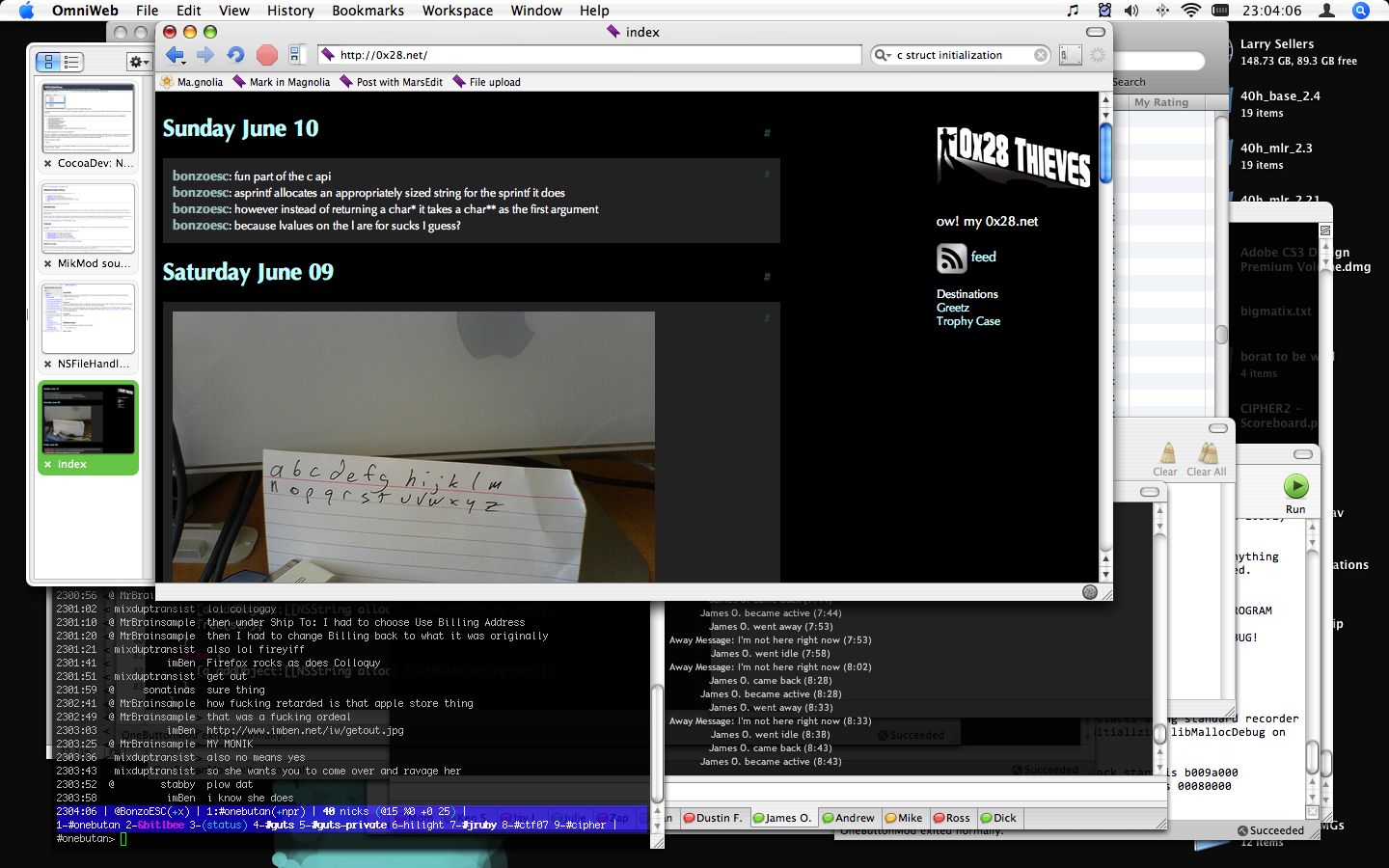This screenshot has width=1389, height=868.
Task: Click the toolbar toggle pill in OmniWeb title bar
Action: coord(1096,32)
